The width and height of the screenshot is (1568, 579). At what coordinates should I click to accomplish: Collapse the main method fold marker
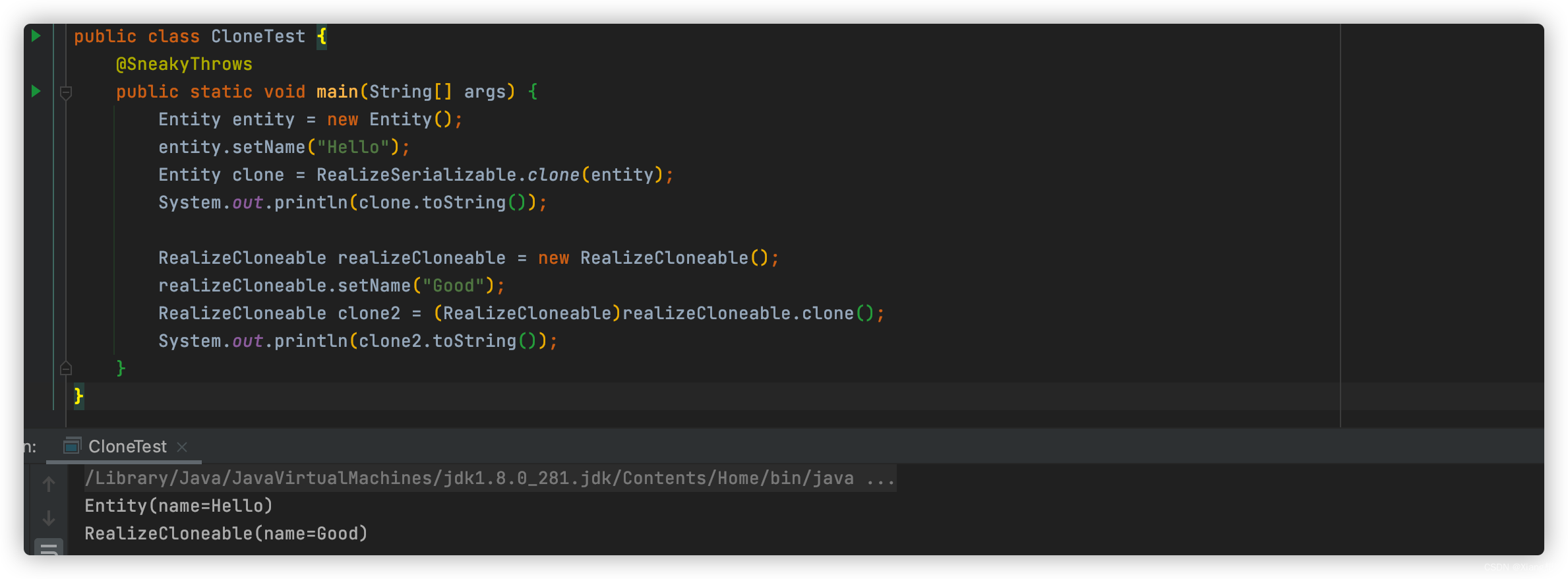coord(66,92)
